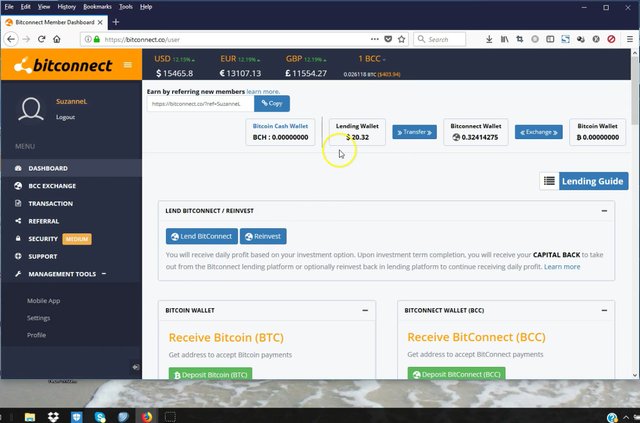Open the Bookmarks menu
The height and width of the screenshot is (423, 640).
[x=97, y=7]
